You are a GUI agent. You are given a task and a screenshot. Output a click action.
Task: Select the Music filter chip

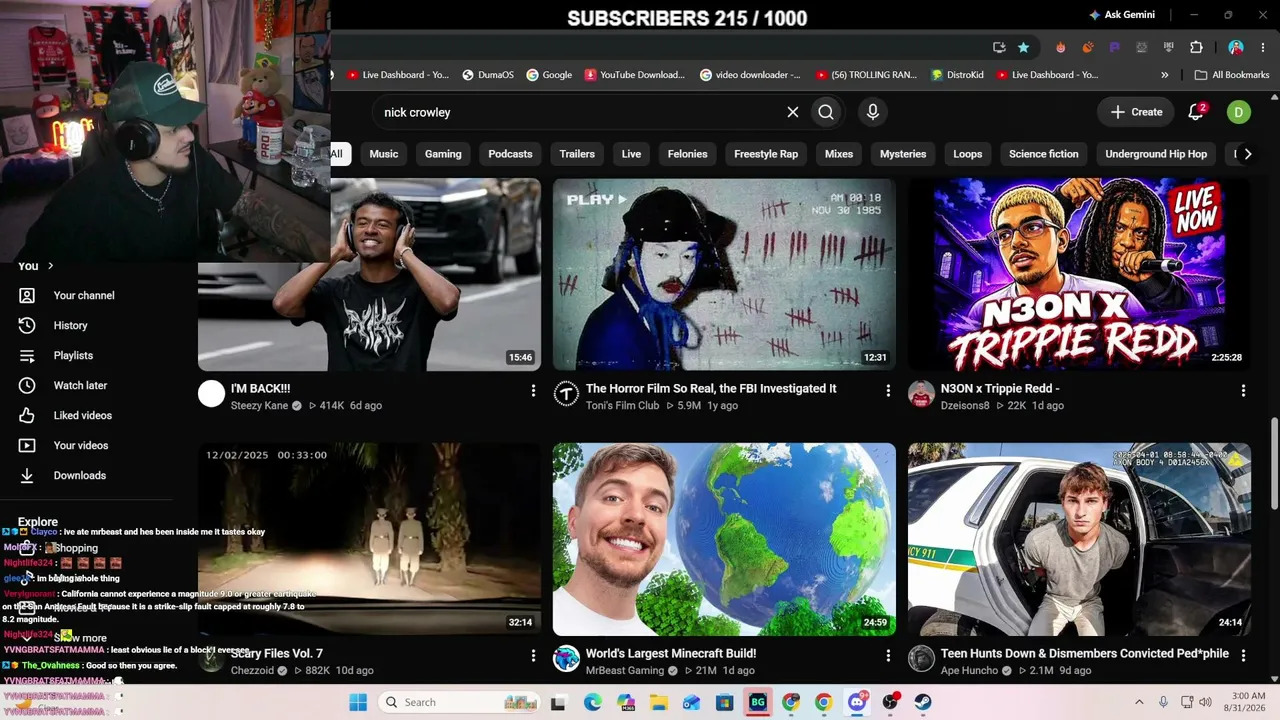pos(384,154)
